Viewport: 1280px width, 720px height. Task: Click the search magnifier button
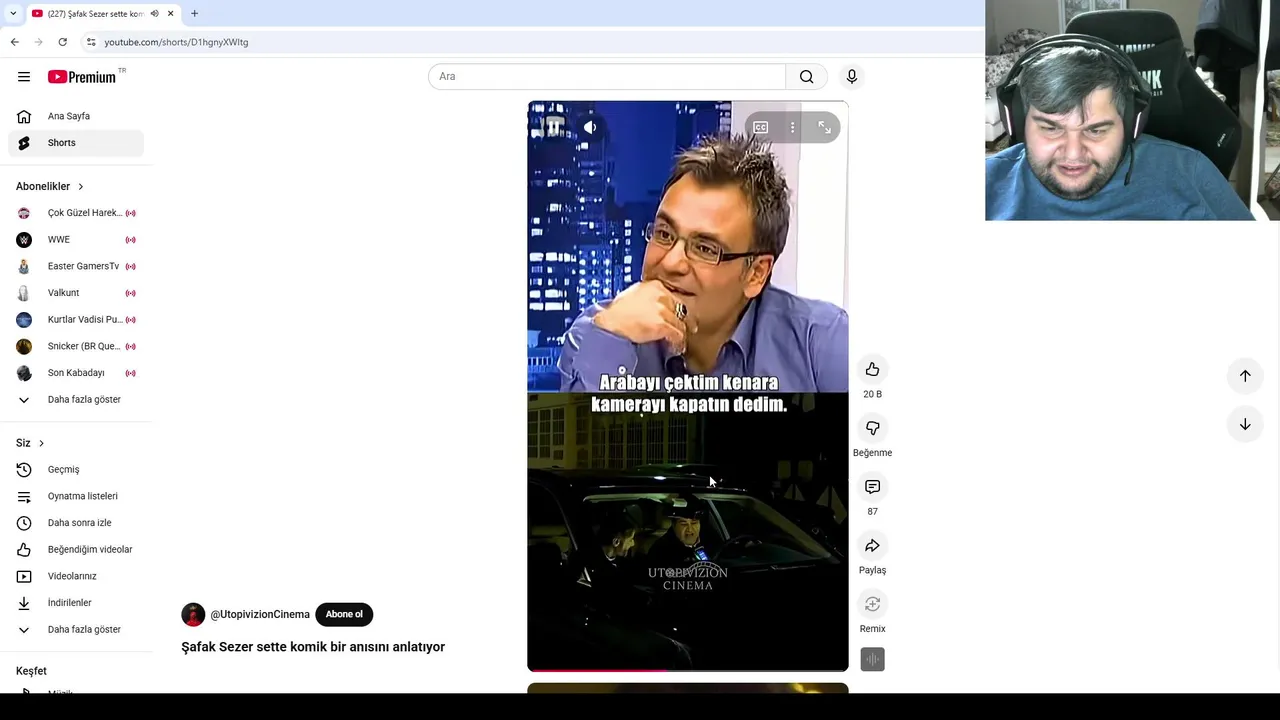(806, 77)
